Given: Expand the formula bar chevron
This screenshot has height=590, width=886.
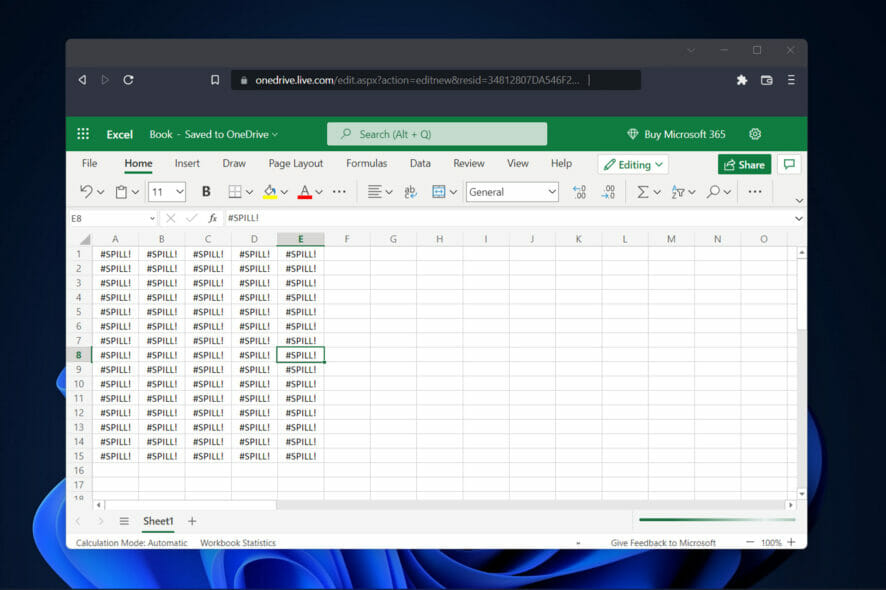Looking at the screenshot, I should coord(798,218).
